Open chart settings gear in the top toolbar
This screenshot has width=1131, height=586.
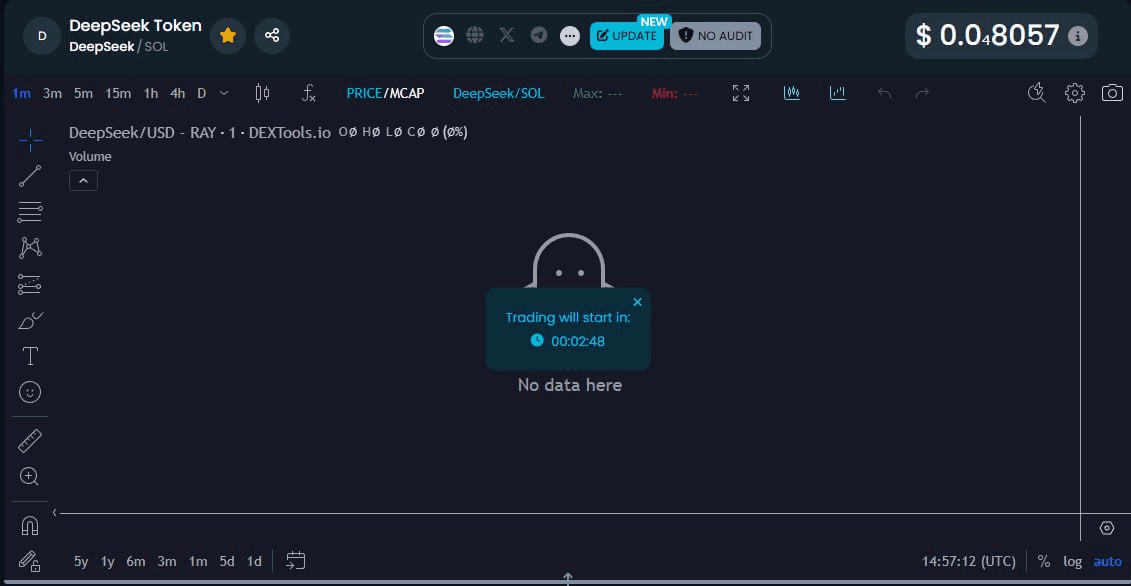pos(1075,93)
